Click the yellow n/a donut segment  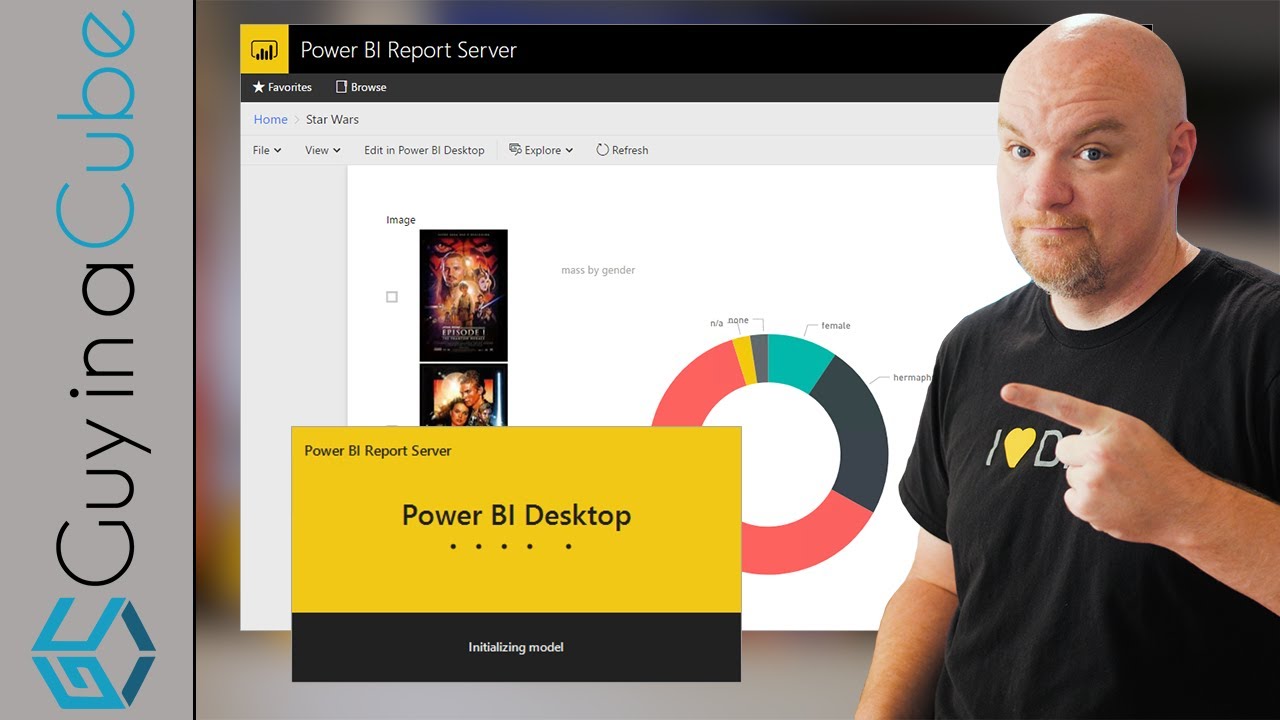(743, 358)
